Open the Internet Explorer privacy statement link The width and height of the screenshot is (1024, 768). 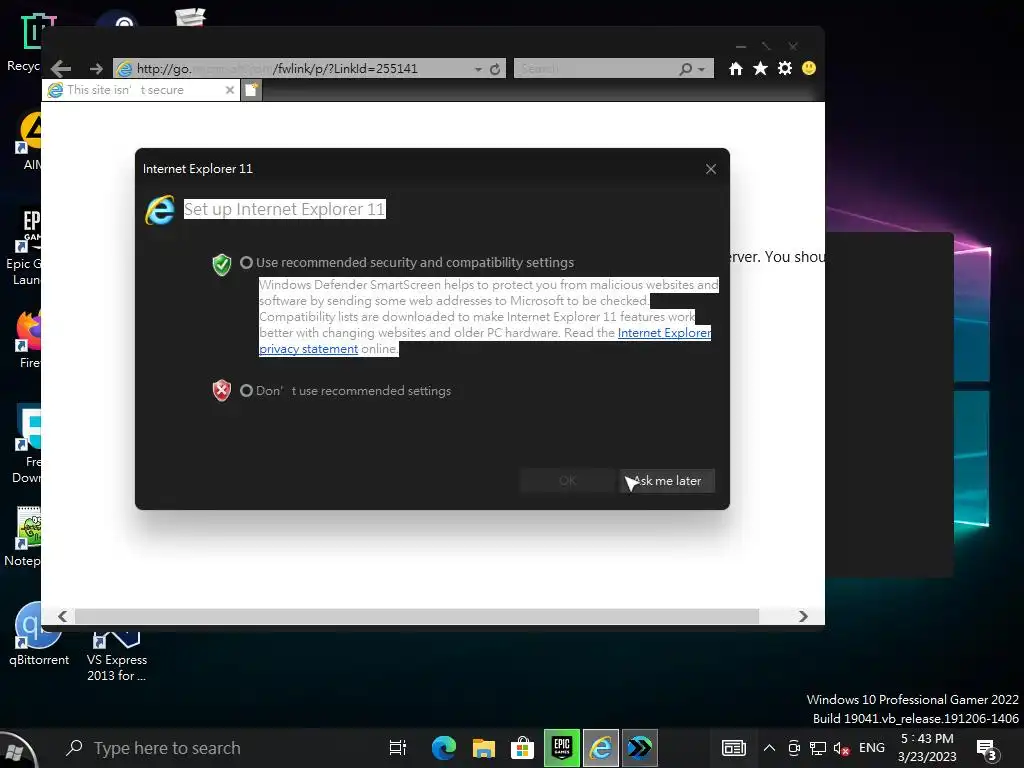[x=664, y=333]
